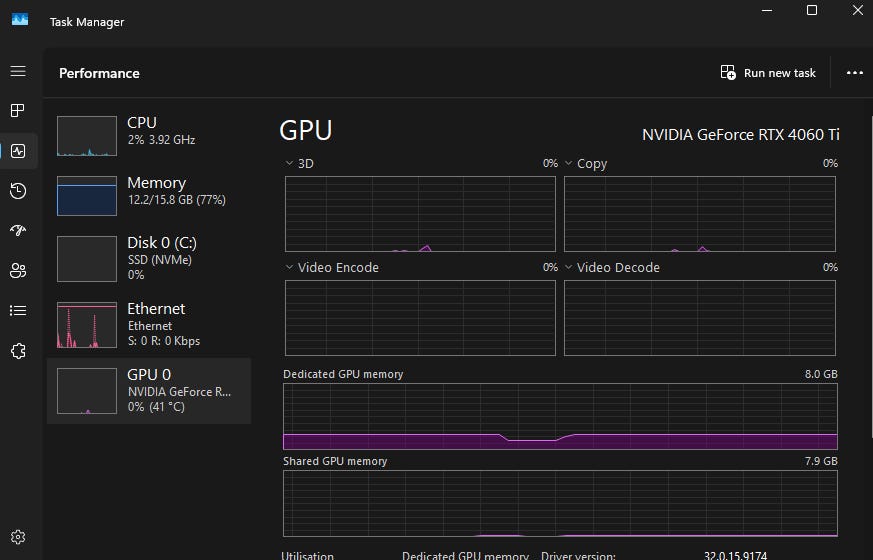Maximize the Task Manager window
Screen dimensions: 873x560
(x=812, y=10)
